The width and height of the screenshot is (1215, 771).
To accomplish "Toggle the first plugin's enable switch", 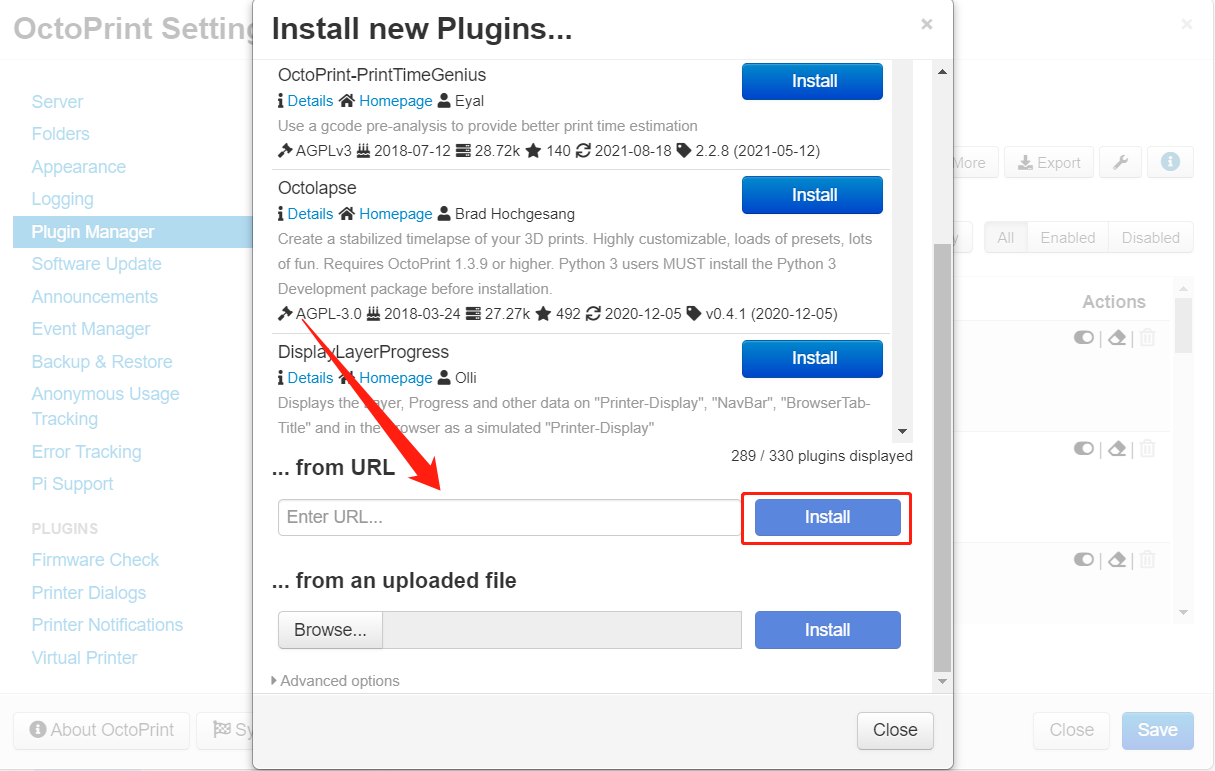I will [1084, 338].
